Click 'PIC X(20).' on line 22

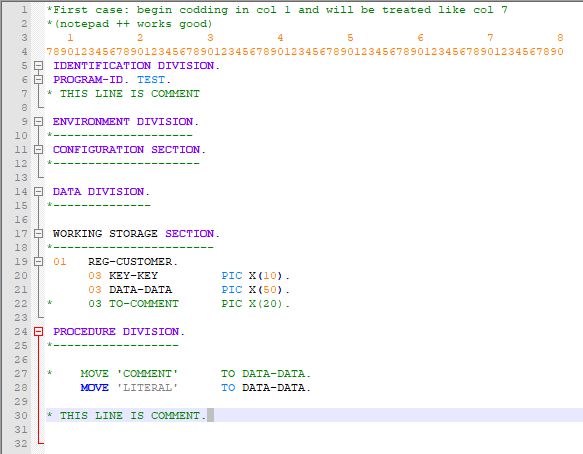tap(255, 304)
